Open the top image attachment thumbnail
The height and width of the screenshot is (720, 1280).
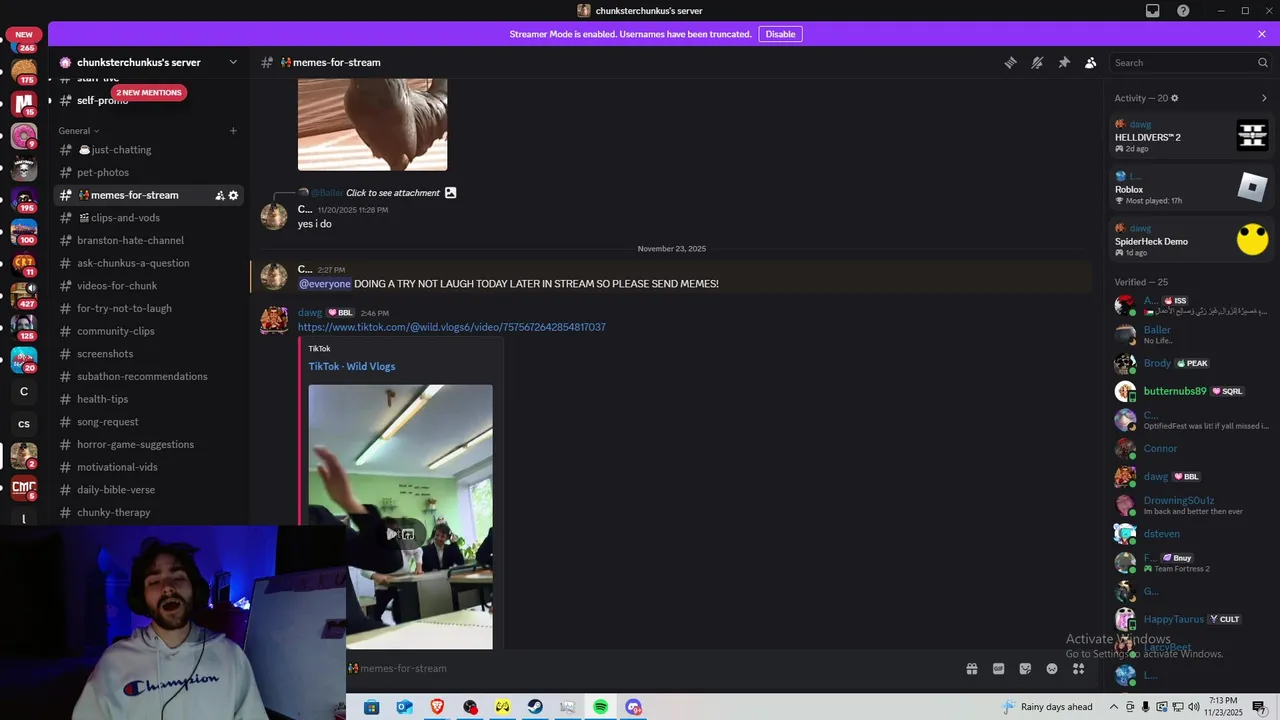tap(372, 124)
